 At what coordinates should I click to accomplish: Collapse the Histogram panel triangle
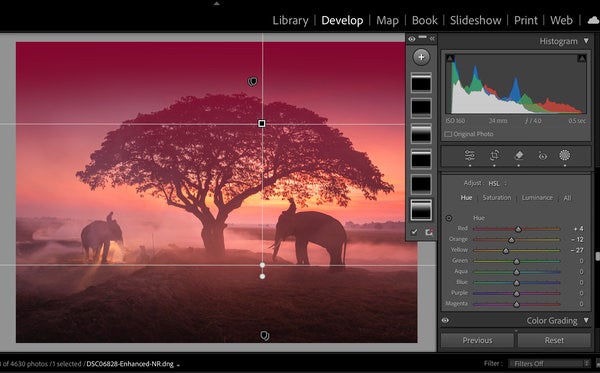(586, 41)
